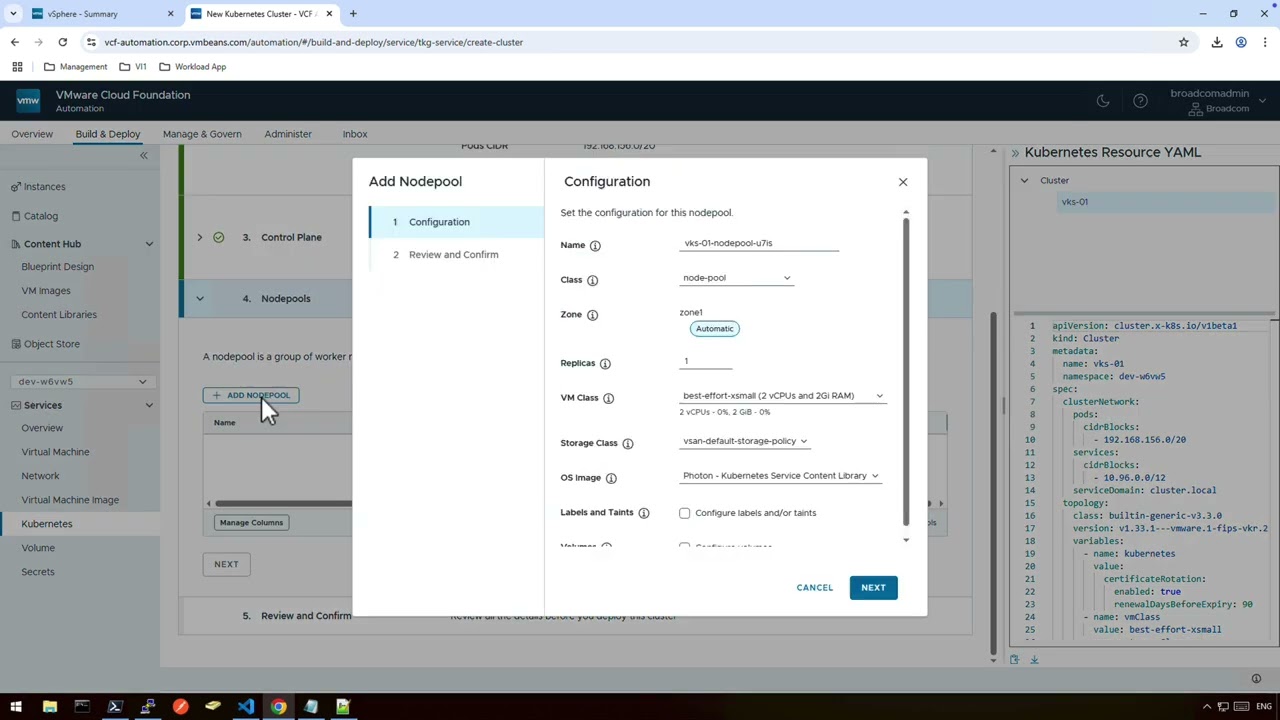Image resolution: width=1280 pixels, height=720 pixels.
Task: Toggle dark mode moon icon in header
Action: coord(1103,101)
